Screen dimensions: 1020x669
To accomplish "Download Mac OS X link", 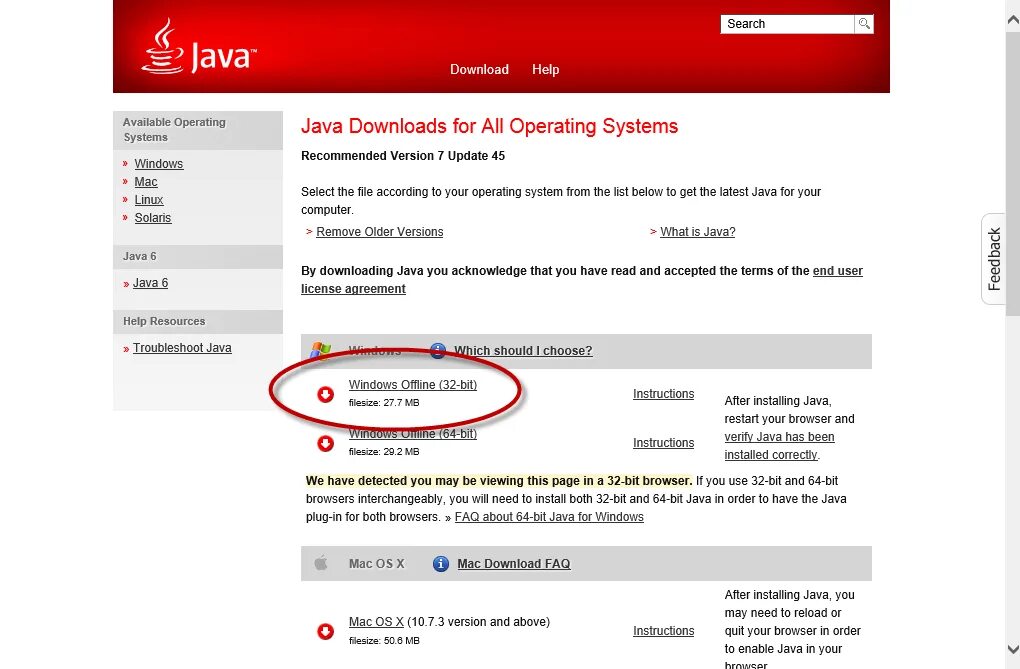I will point(376,621).
